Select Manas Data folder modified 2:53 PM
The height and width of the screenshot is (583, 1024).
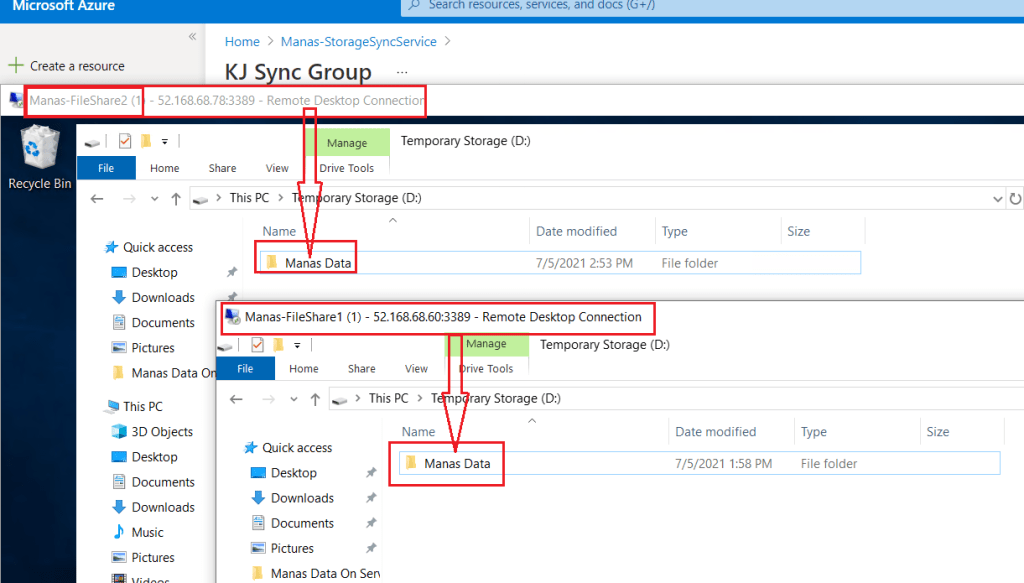pyautogui.click(x=560, y=262)
